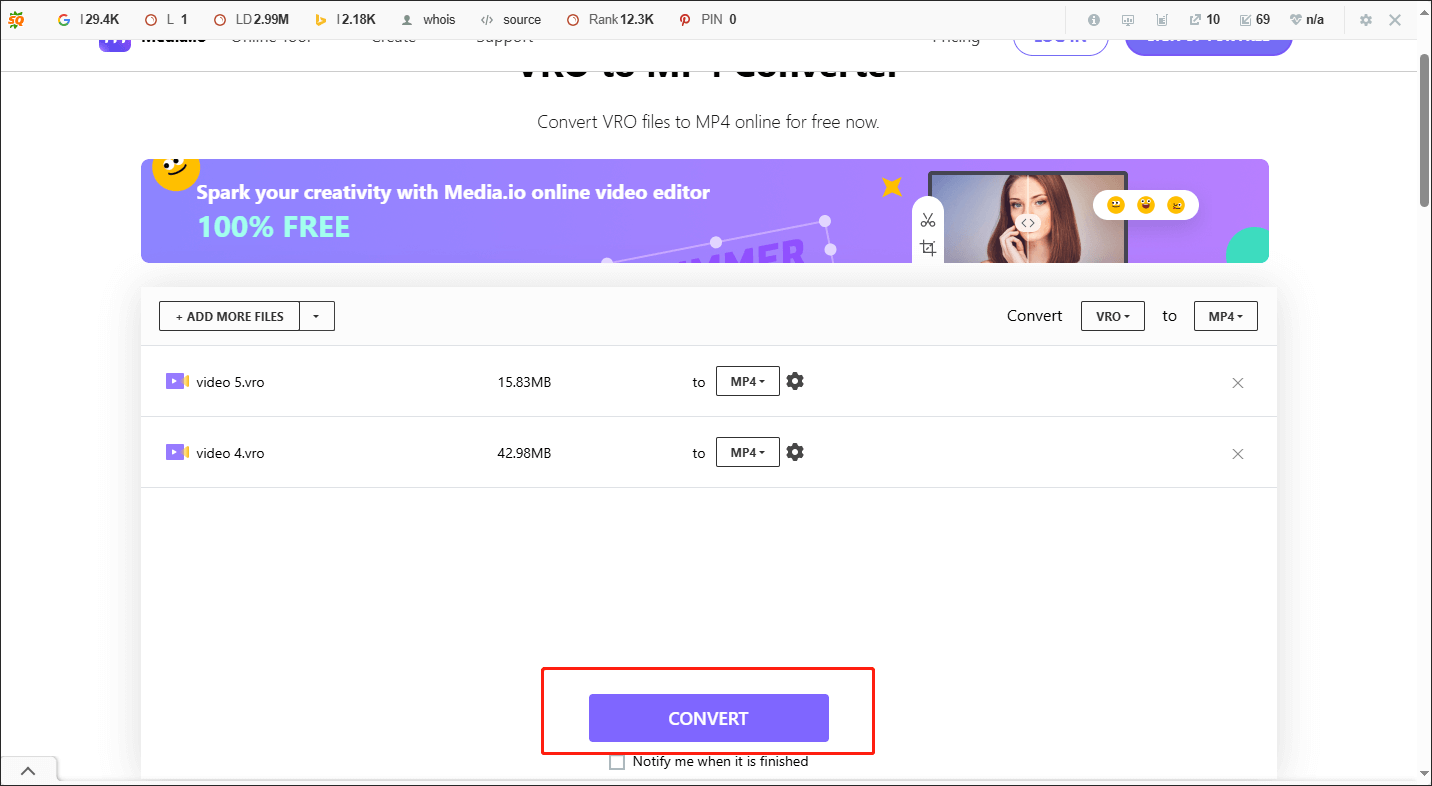
Task: Open the SEOquake page info icon
Action: [x=1094, y=19]
